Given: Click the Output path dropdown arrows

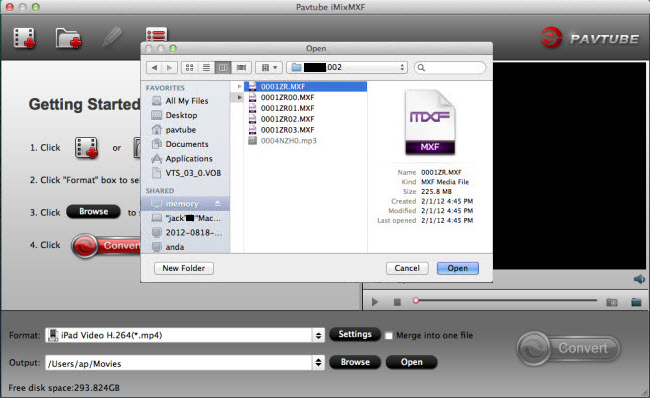Looking at the screenshot, I should click(318, 363).
